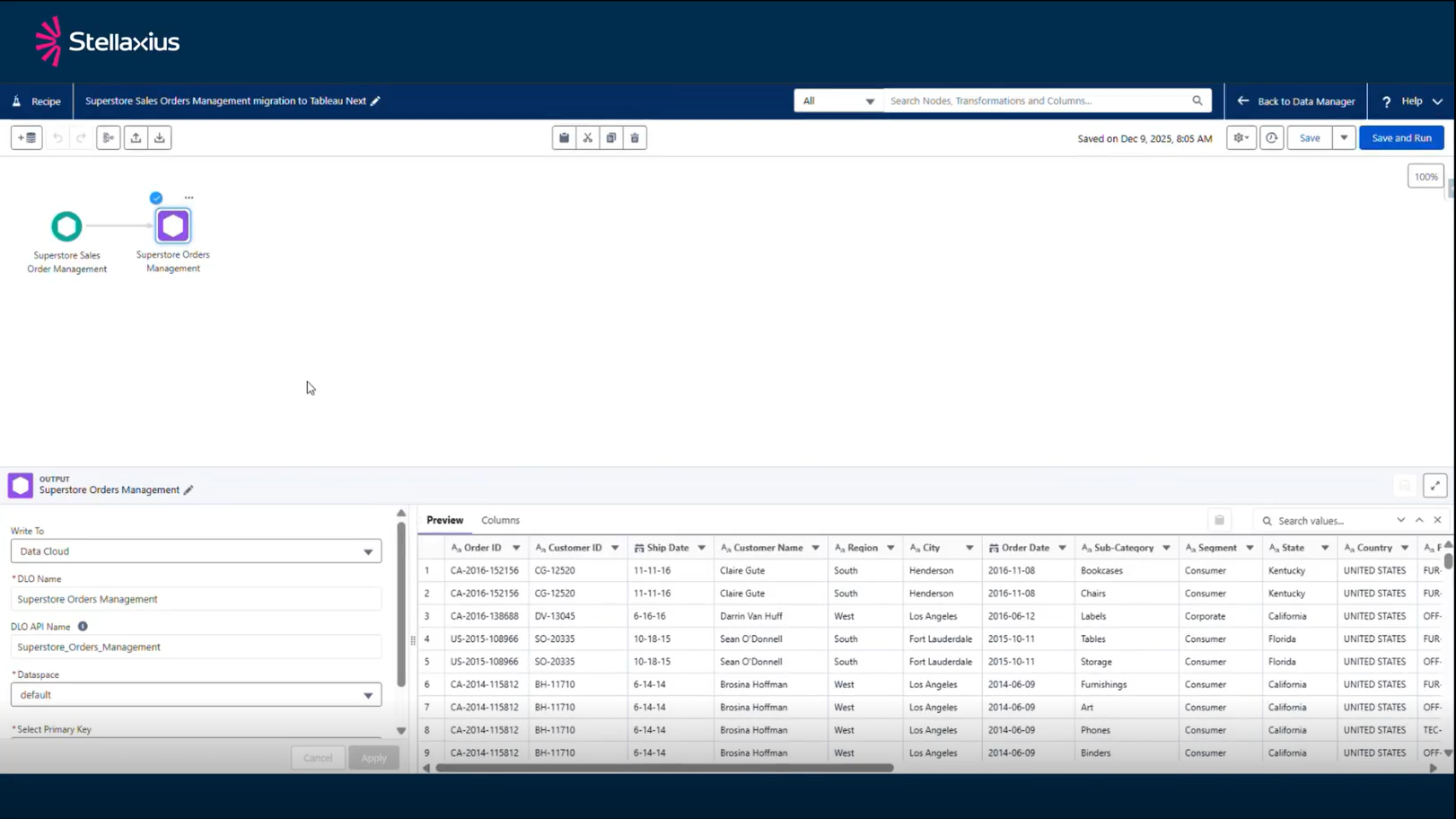The width and height of the screenshot is (1456, 819).
Task: Open the Write To Data Cloud dropdown
Action: (x=196, y=551)
